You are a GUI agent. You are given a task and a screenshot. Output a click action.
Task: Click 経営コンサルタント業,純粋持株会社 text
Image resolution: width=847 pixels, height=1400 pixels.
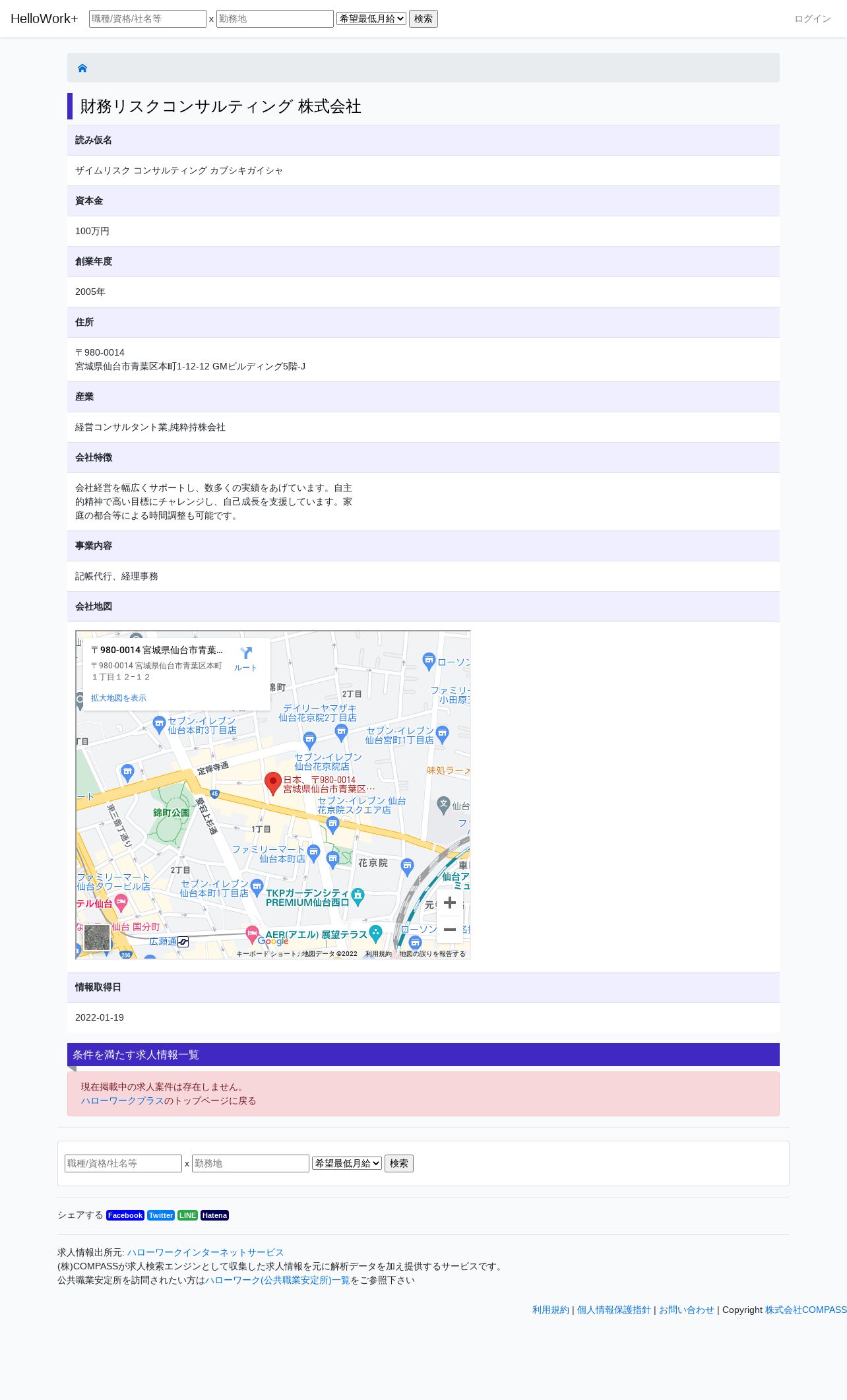[x=150, y=427]
